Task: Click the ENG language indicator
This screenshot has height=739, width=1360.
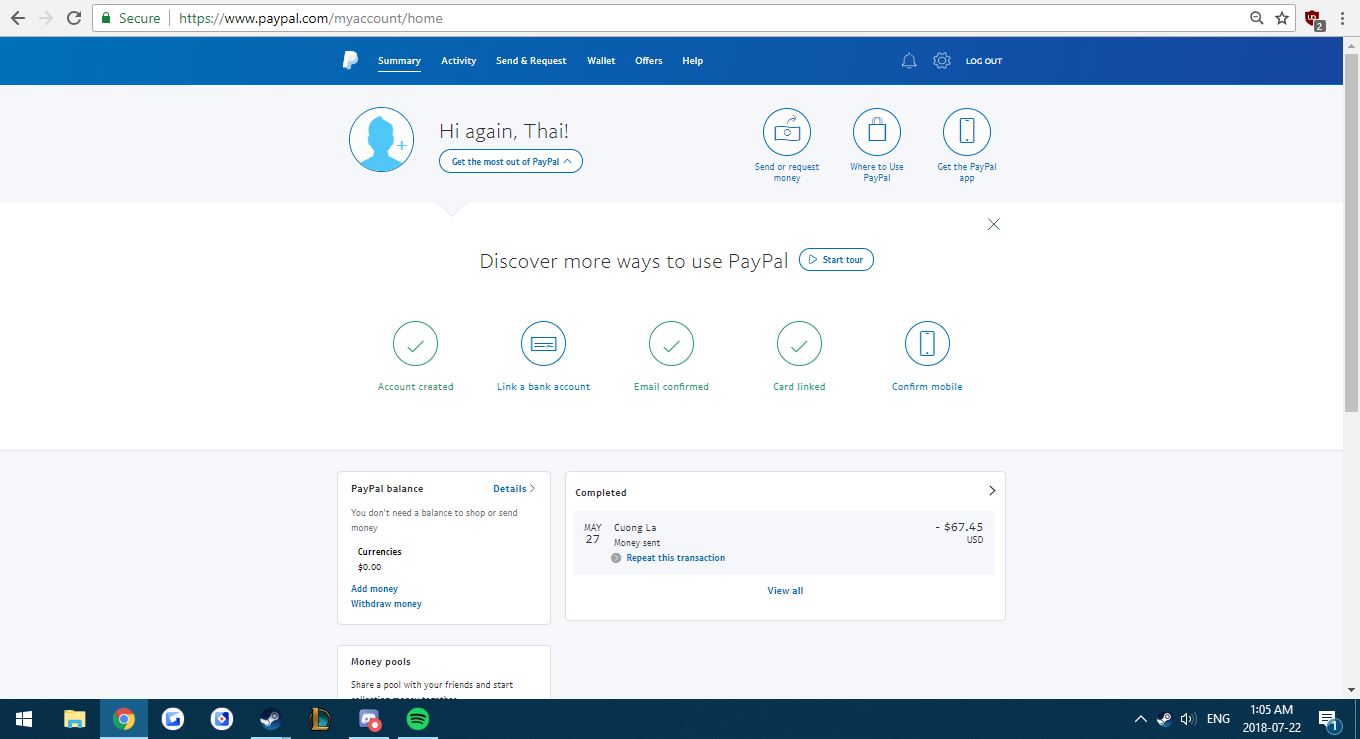Action: [1218, 719]
